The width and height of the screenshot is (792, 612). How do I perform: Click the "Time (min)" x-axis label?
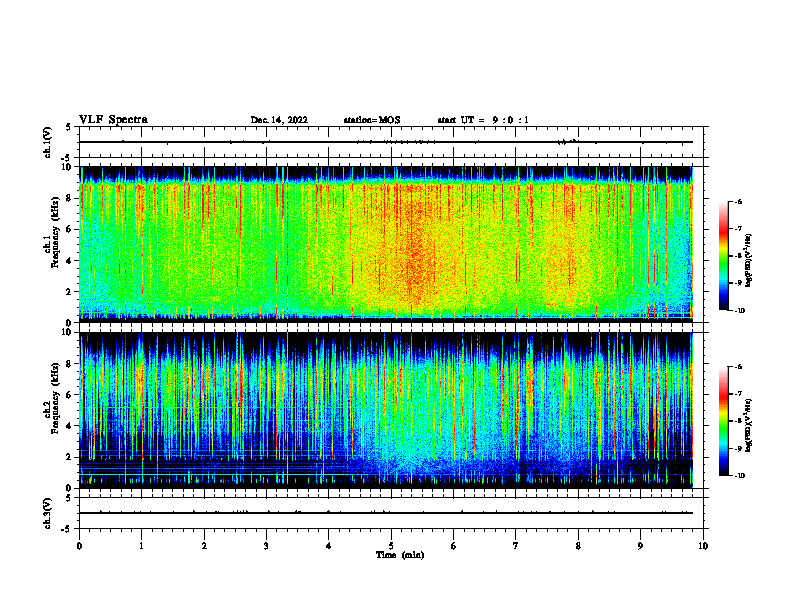(400, 555)
